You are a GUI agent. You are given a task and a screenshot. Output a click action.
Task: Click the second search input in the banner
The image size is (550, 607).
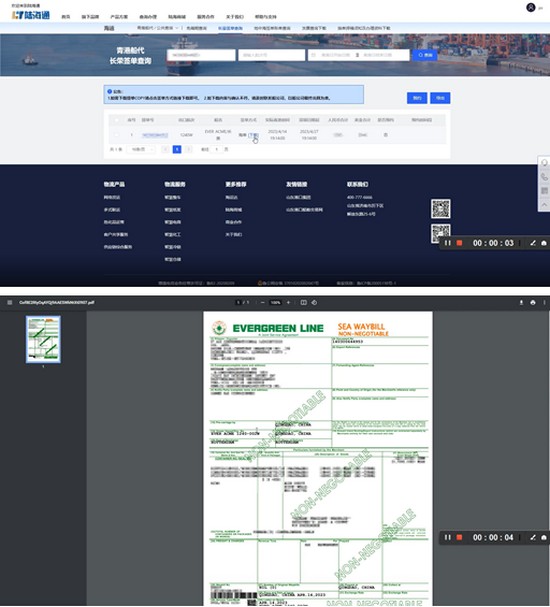coord(272,55)
